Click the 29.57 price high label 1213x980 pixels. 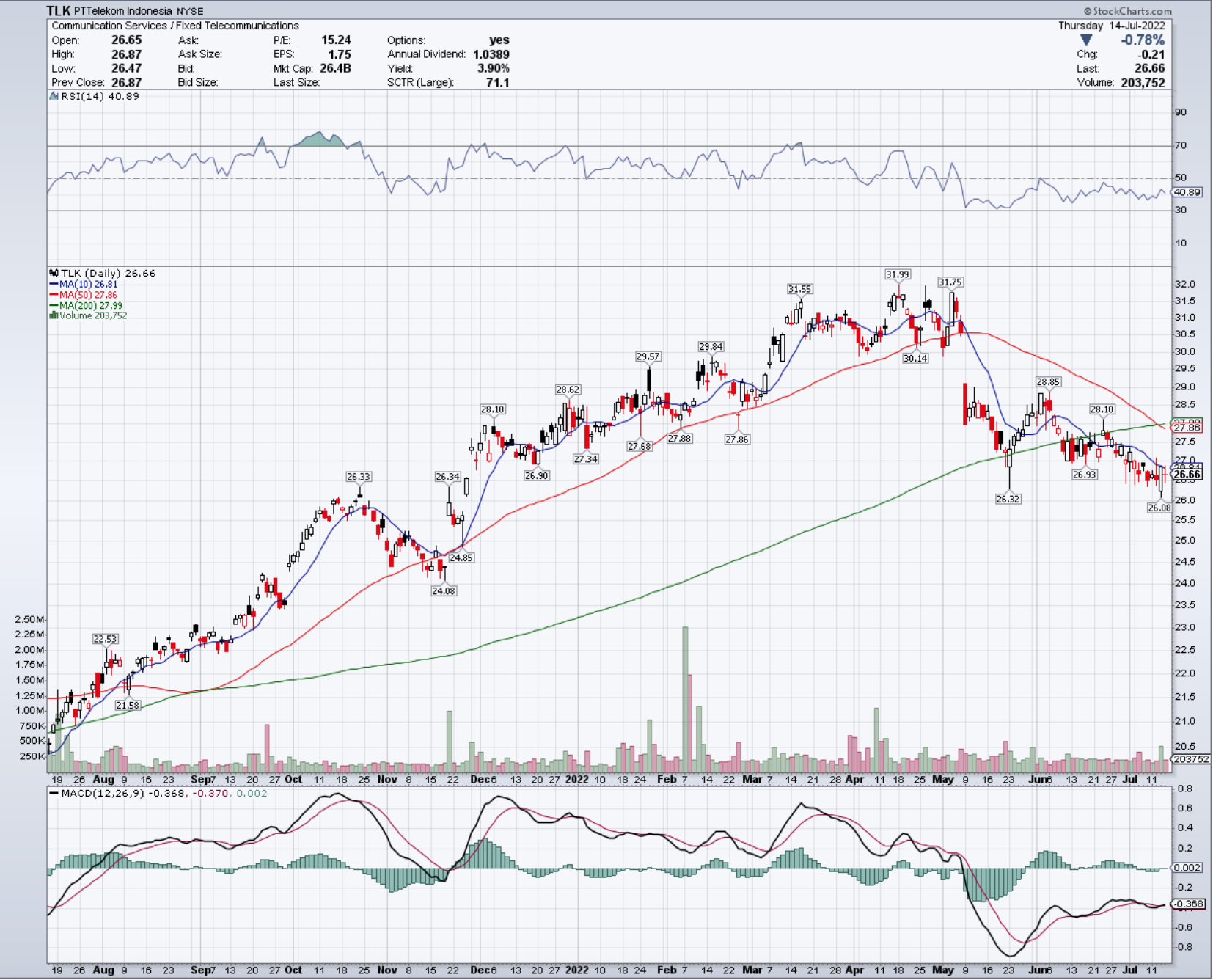tap(648, 356)
